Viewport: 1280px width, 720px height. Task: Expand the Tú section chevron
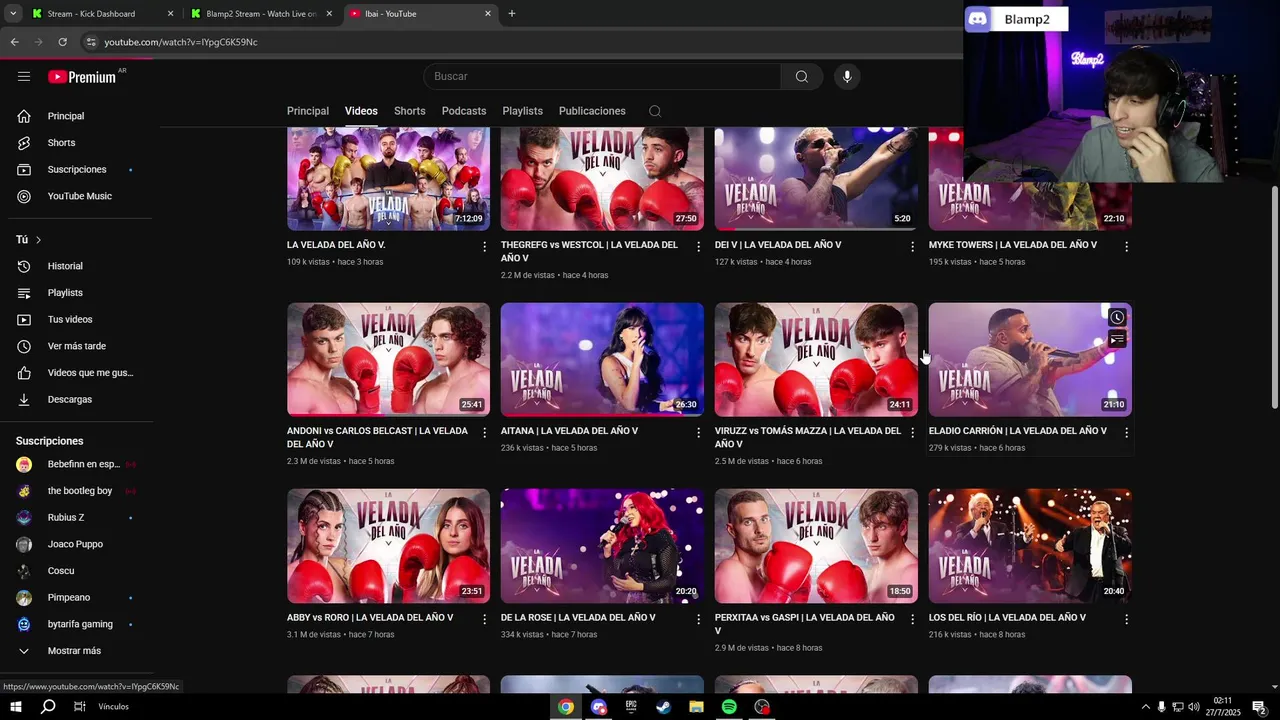38,240
